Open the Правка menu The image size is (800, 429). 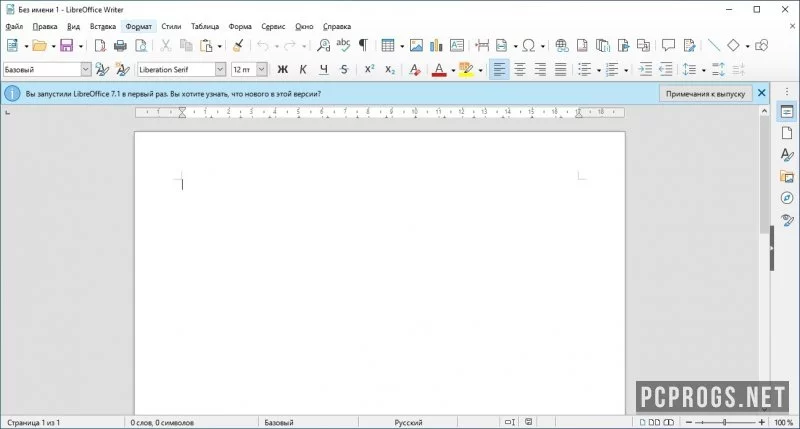coord(45,27)
